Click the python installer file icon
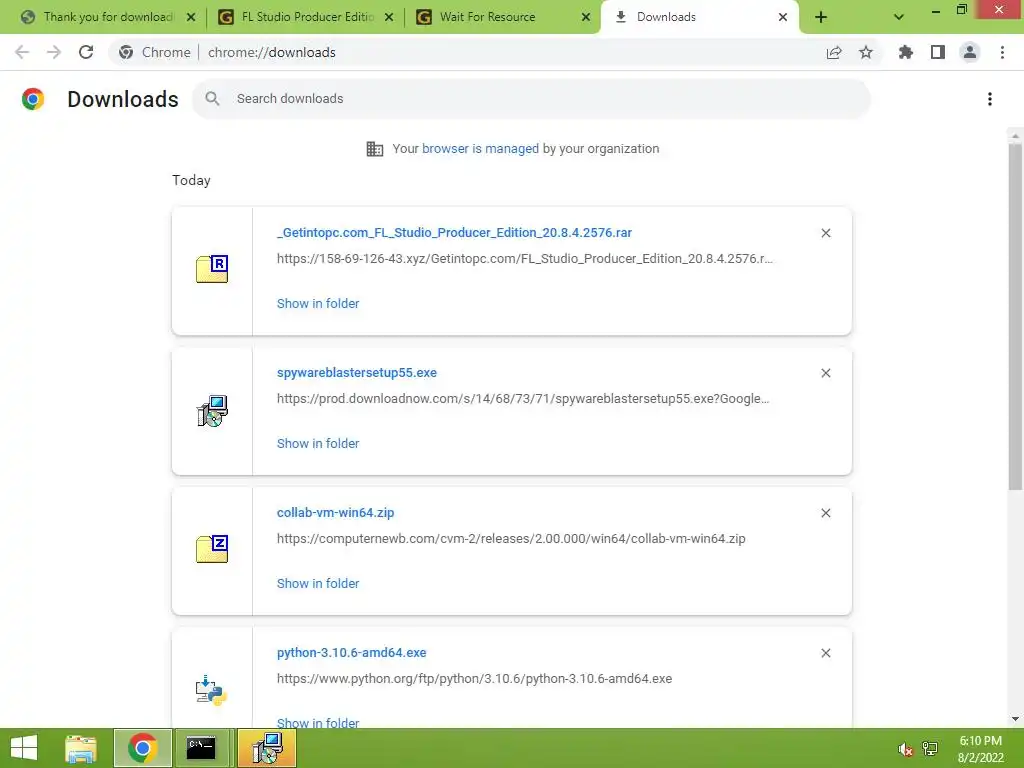 [x=211, y=690]
